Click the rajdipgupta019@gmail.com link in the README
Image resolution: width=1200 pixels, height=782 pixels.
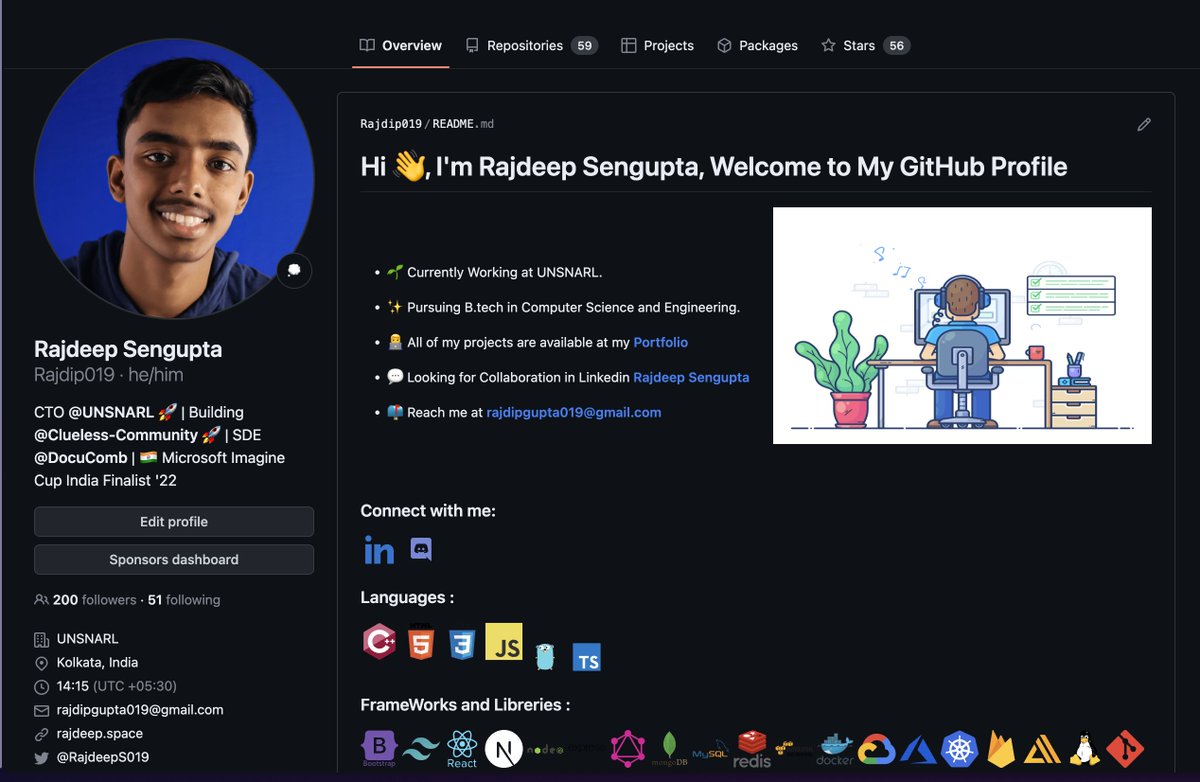coord(574,412)
